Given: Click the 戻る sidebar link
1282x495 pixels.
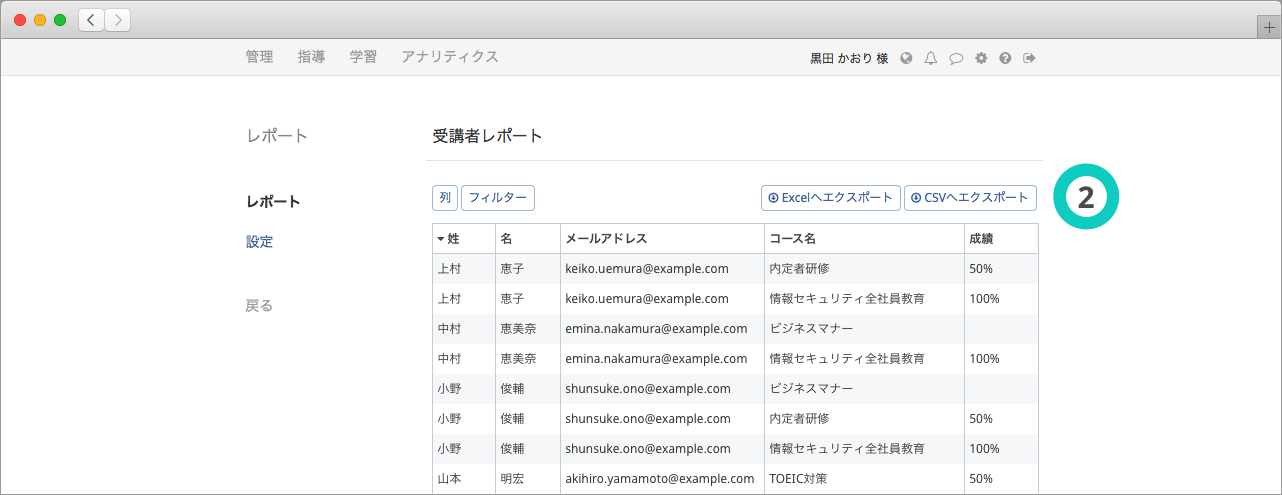Looking at the screenshot, I should coord(259,306).
